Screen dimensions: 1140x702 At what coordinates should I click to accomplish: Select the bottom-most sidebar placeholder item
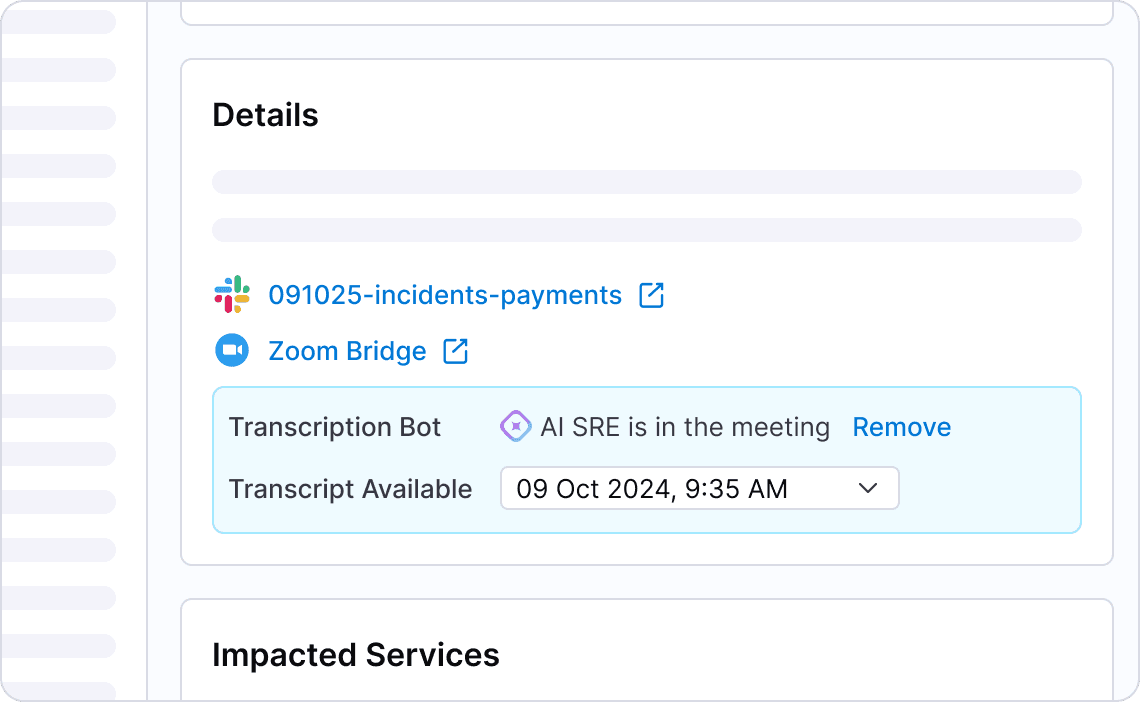(58, 692)
